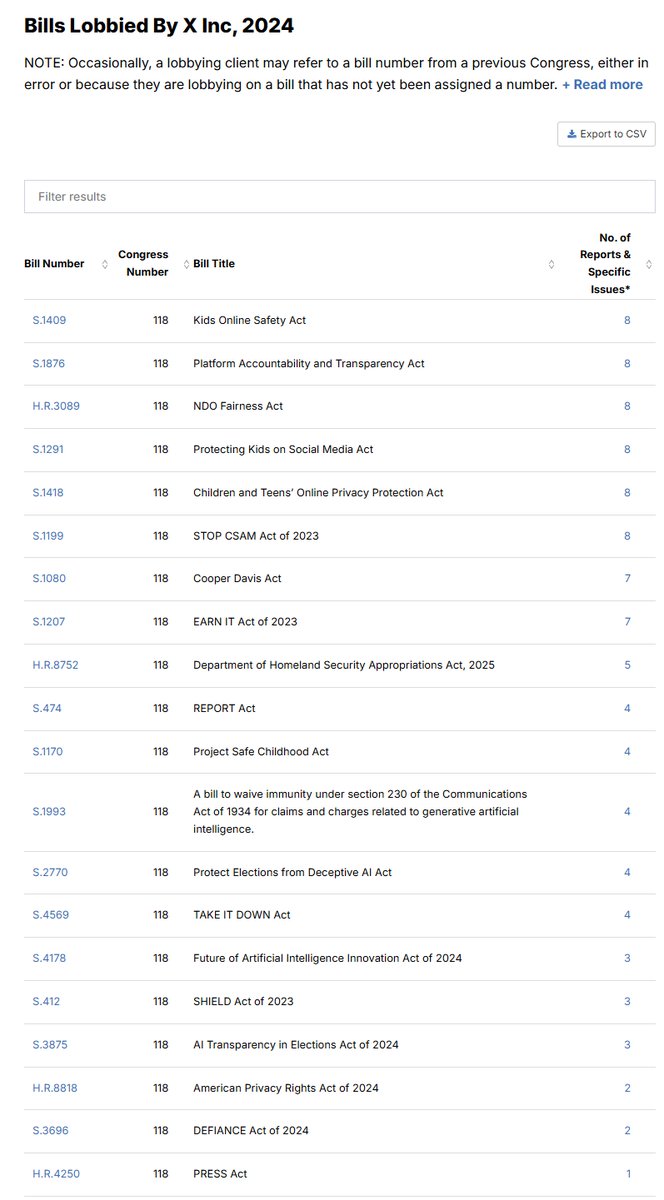Open bill S.1876 link

click(49, 364)
